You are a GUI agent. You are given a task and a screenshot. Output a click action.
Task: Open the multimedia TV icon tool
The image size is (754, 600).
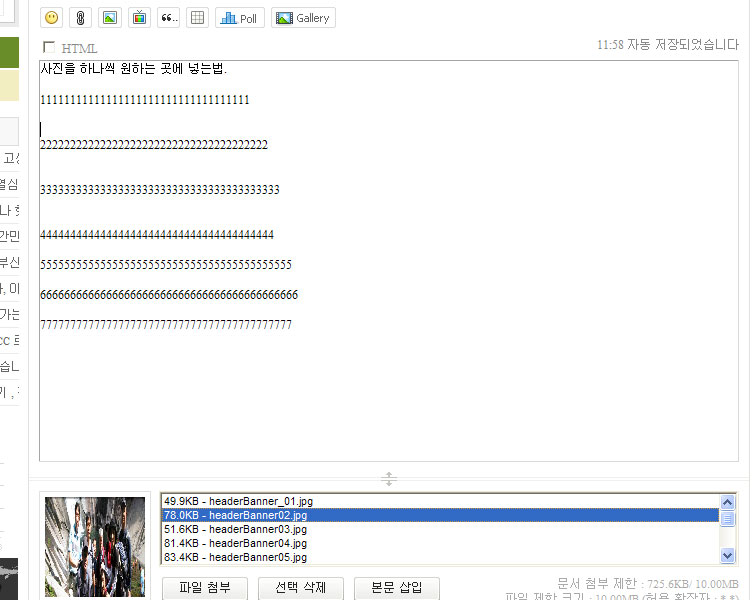(139, 18)
